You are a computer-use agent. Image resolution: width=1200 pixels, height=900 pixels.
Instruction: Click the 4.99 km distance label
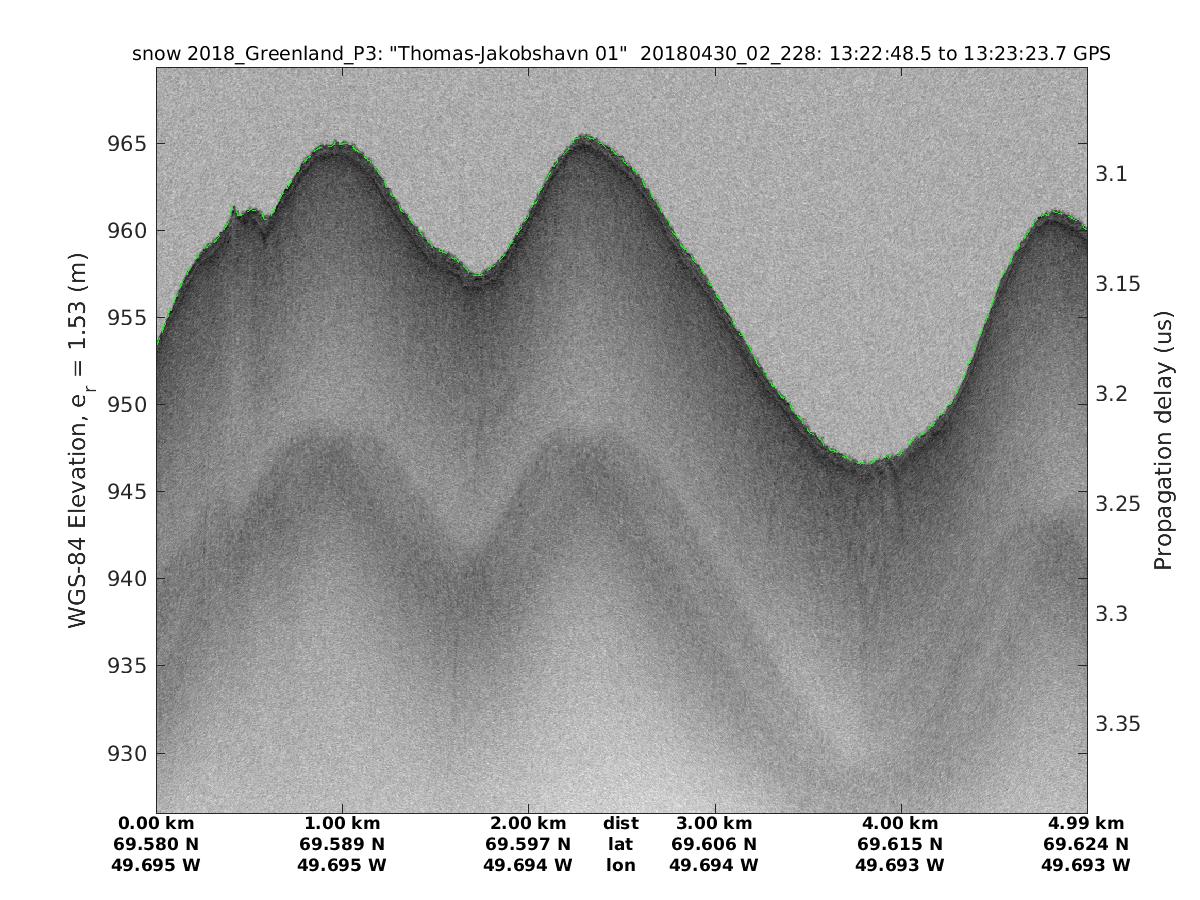click(1085, 824)
